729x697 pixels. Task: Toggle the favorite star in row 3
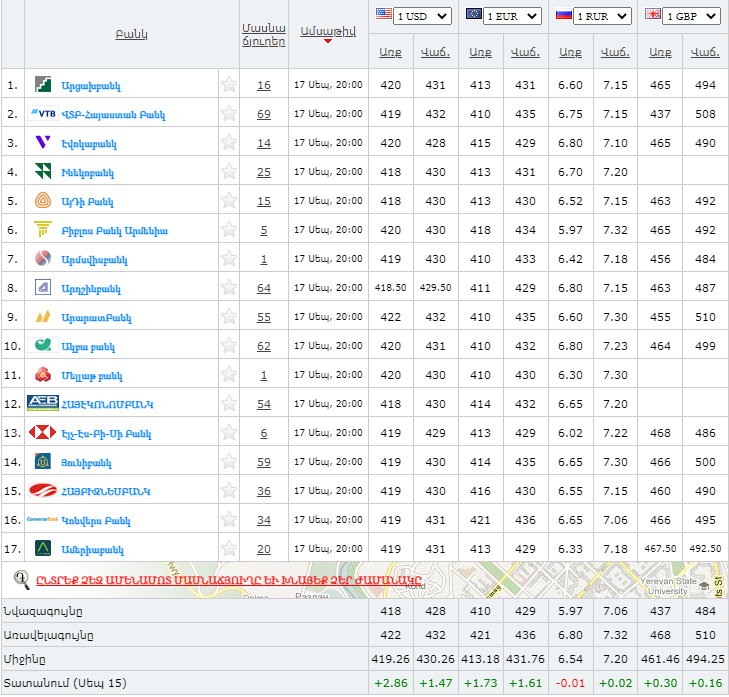tap(229, 142)
